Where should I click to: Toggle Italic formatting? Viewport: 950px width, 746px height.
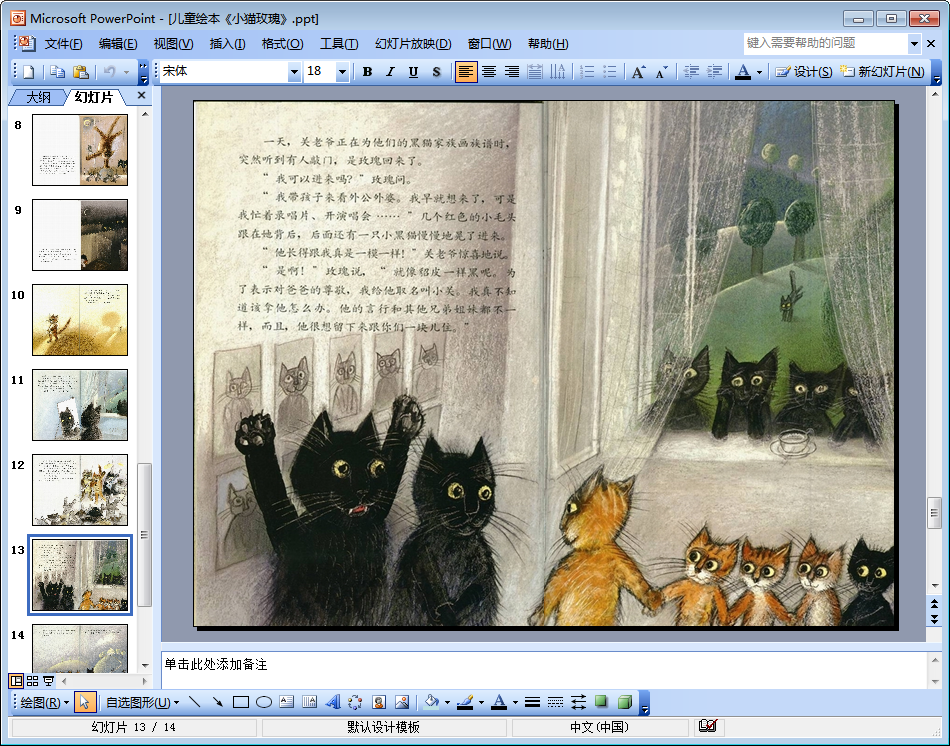[x=390, y=72]
